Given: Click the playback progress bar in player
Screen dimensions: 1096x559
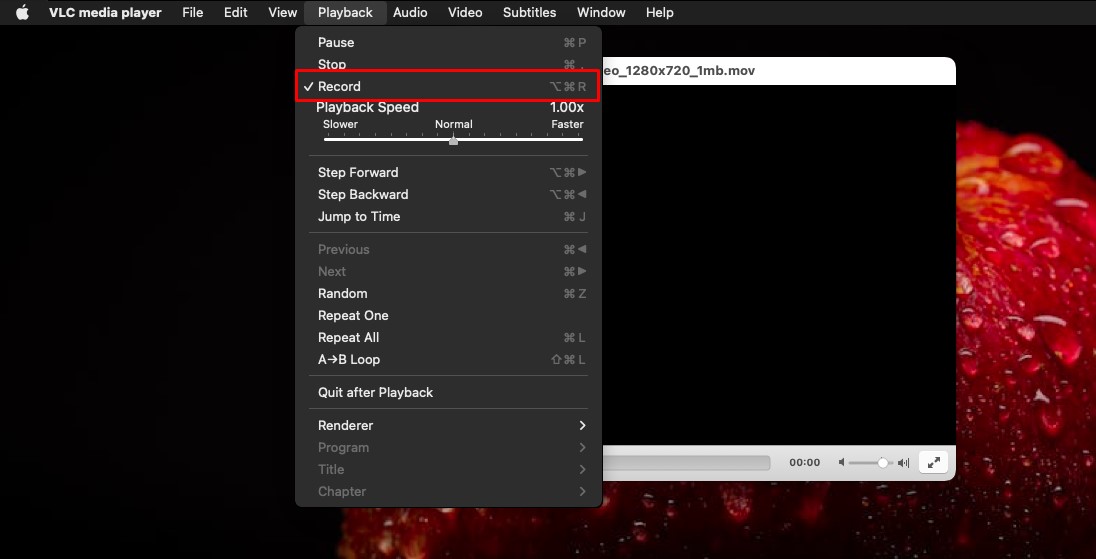Looking at the screenshot, I should [686, 463].
